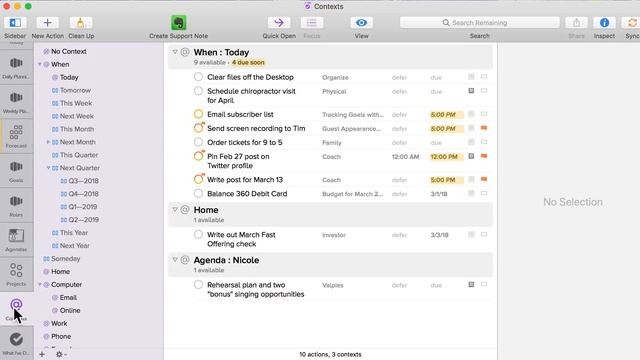
Task: Mark Write post for March 13 done
Action: [198, 180]
